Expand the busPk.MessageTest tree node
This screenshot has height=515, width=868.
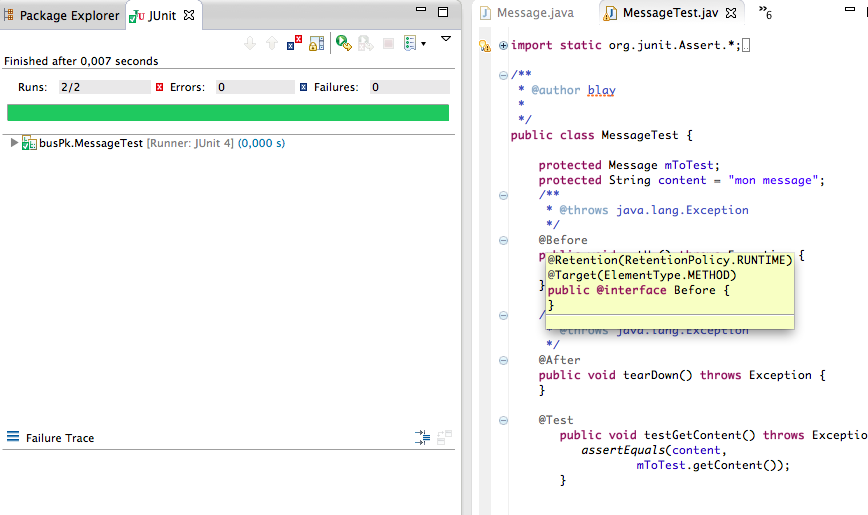(14, 143)
